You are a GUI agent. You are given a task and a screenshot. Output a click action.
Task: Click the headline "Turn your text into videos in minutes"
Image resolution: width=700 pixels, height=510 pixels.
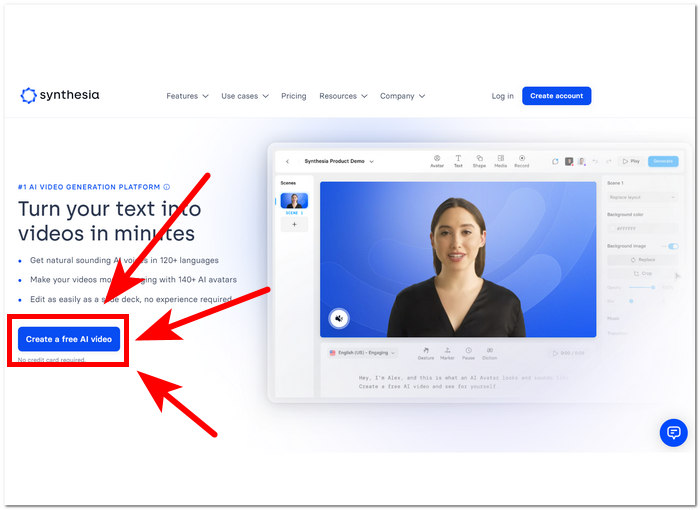109,221
